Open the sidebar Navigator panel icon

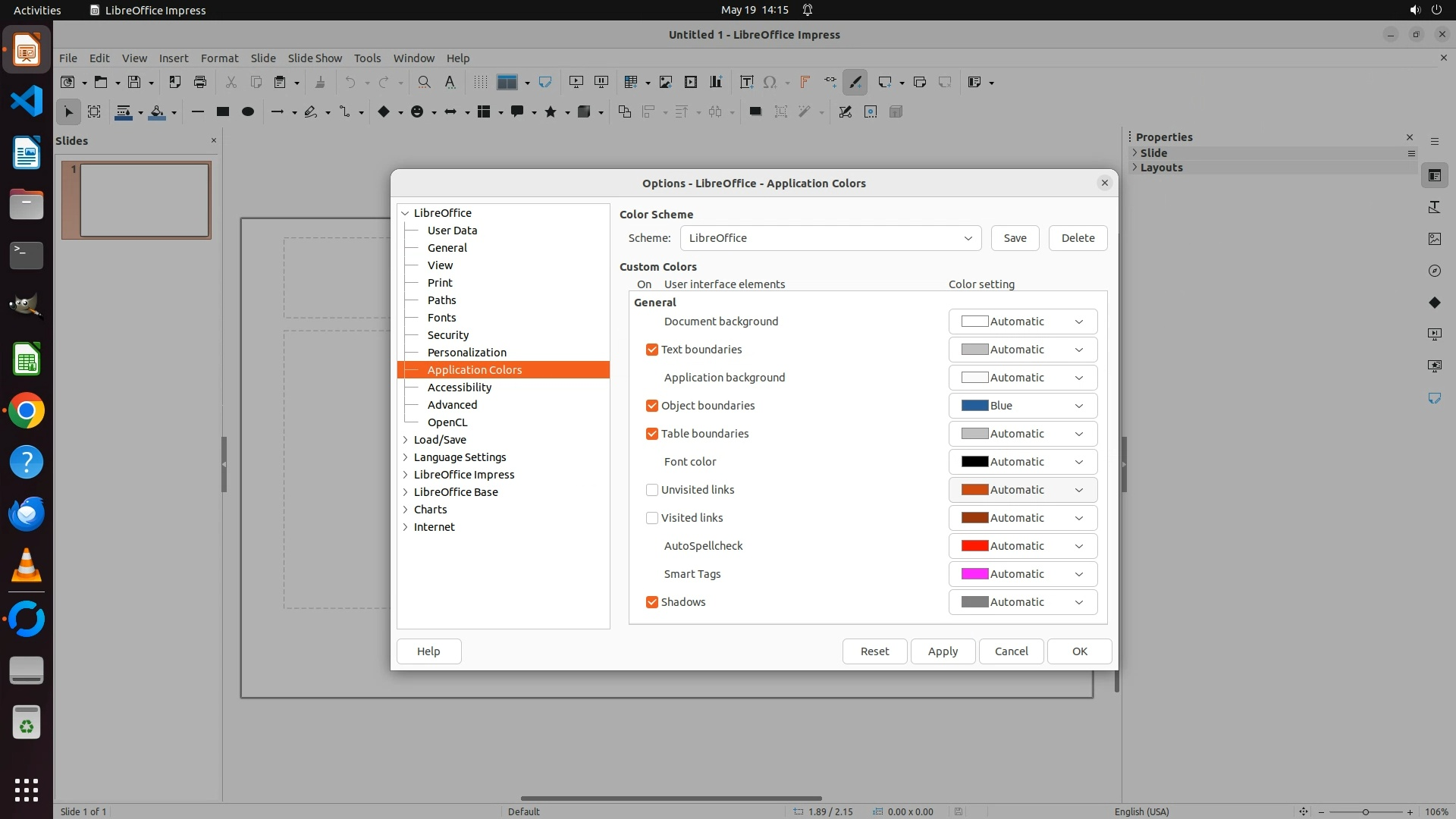(1434, 271)
